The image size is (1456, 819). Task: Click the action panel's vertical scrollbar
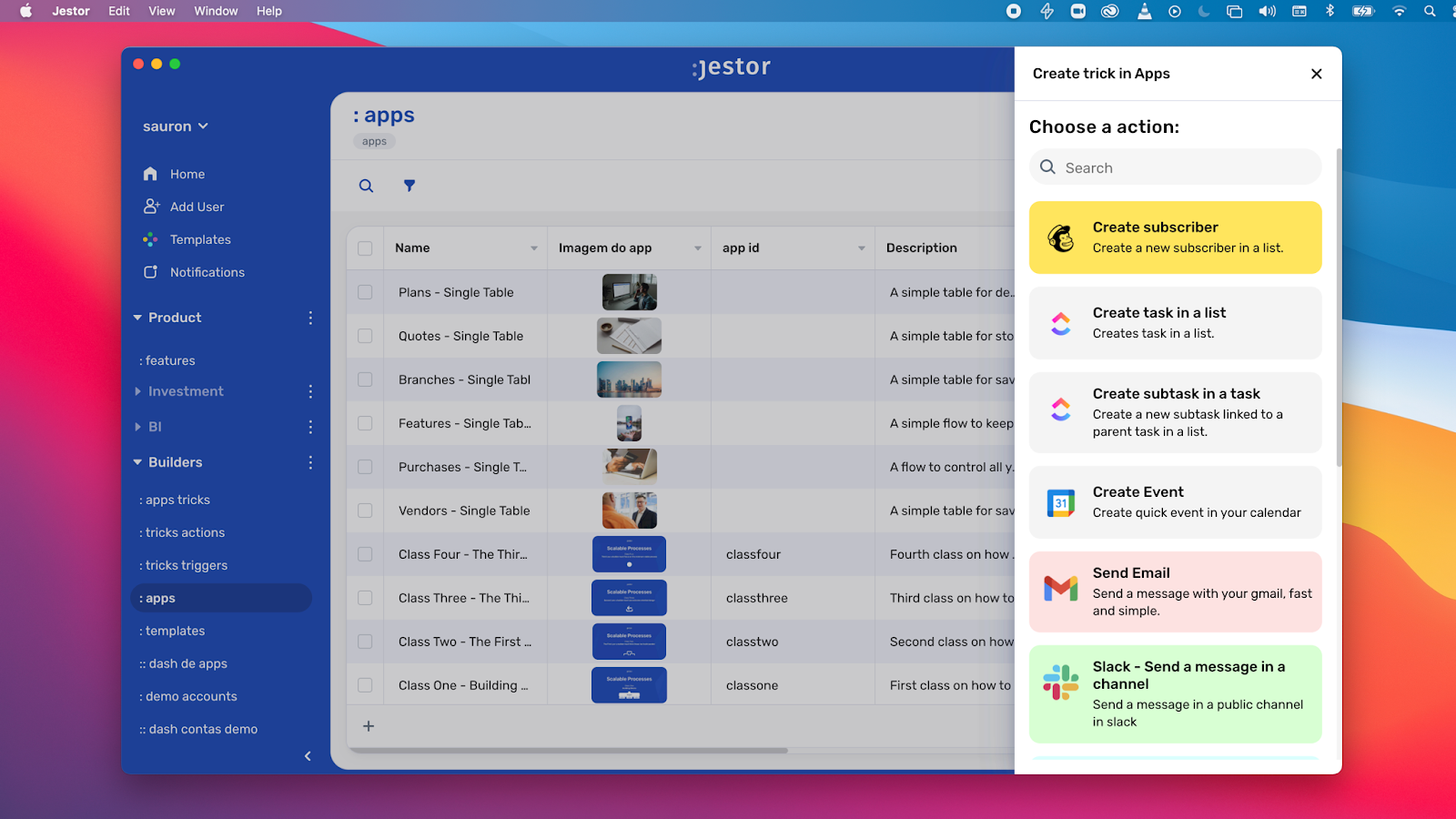pos(1339,308)
